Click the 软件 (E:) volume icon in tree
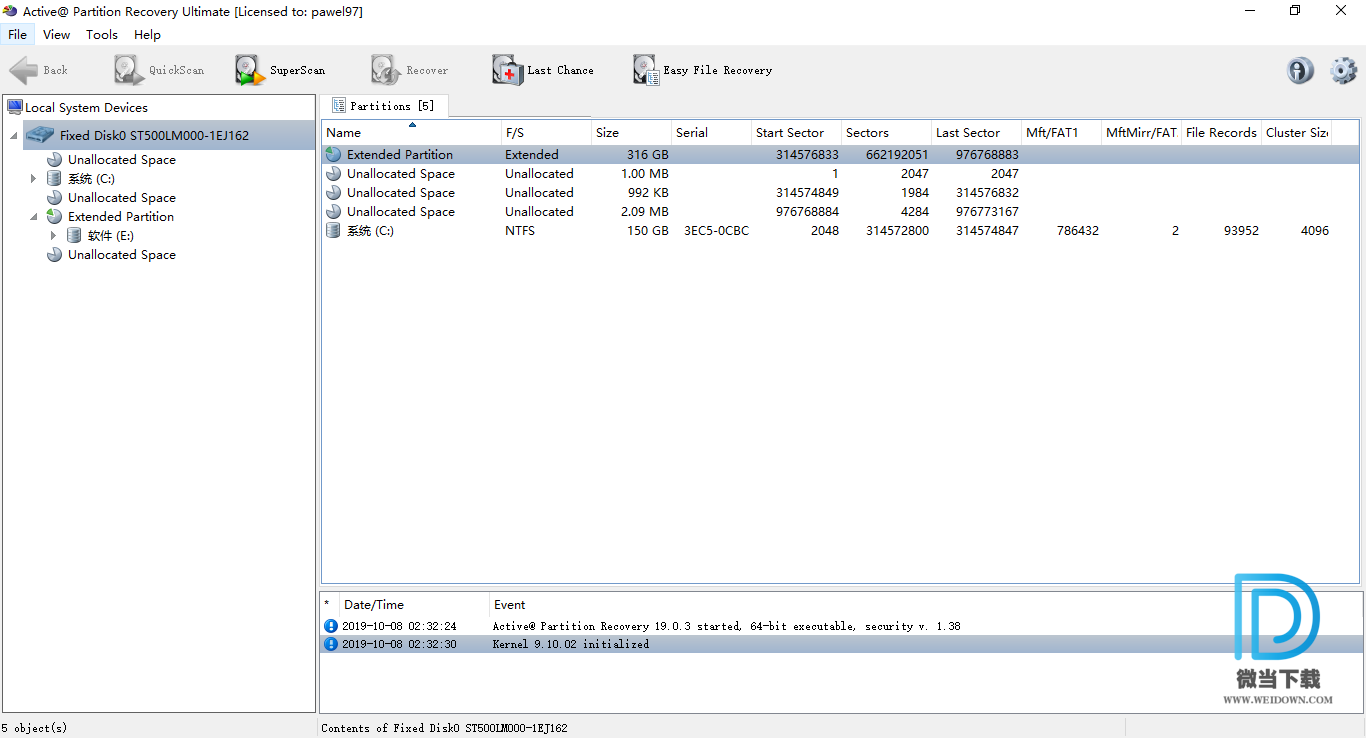Image resolution: width=1366 pixels, height=738 pixels. click(x=74, y=235)
